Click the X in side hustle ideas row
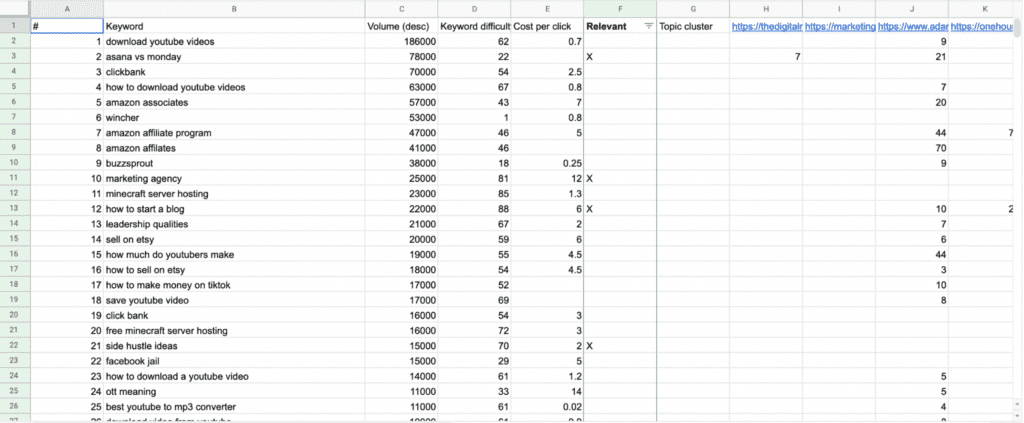This screenshot has height=423, width=1024. [x=590, y=346]
